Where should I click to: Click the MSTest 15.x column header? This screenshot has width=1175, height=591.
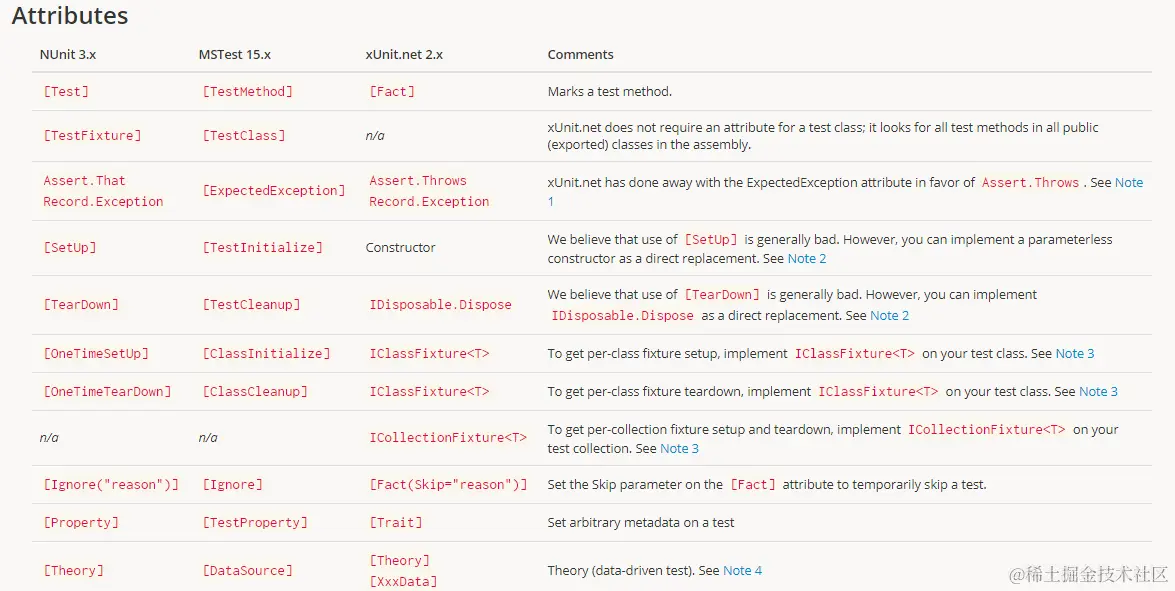coord(235,55)
